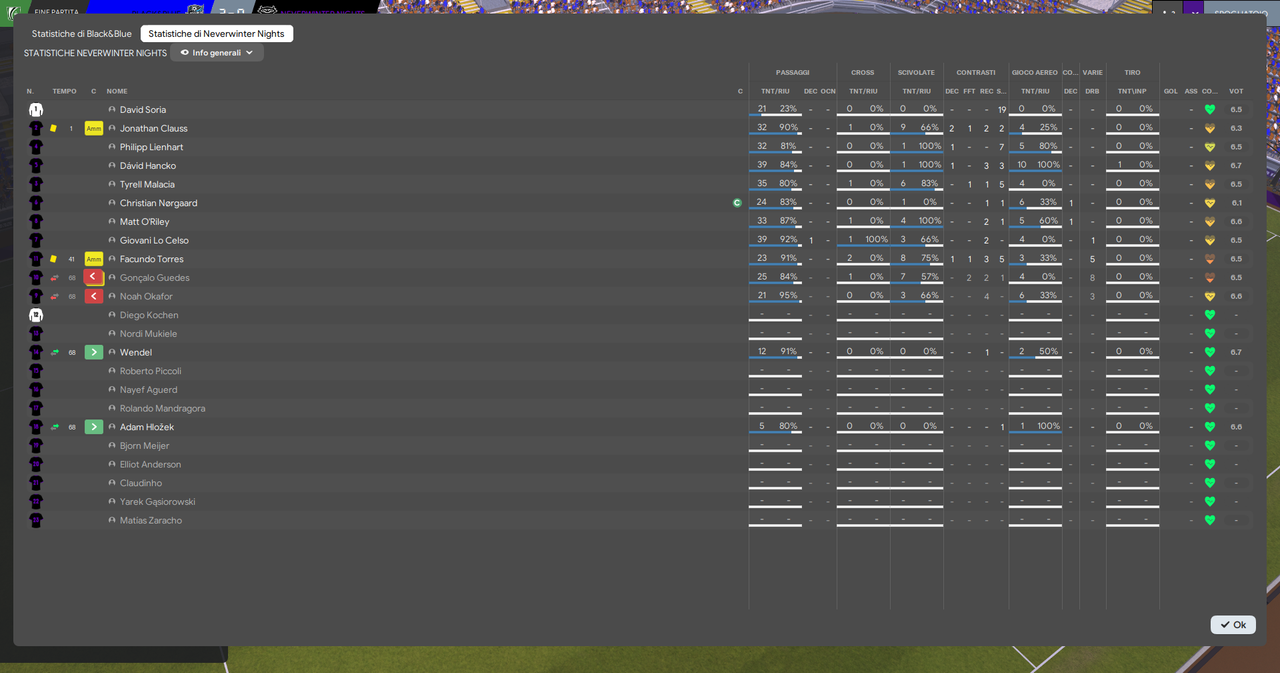The image size is (1280, 673).
Task: Click David Soria's white goalkeeper shirt icon
Action: [36, 110]
